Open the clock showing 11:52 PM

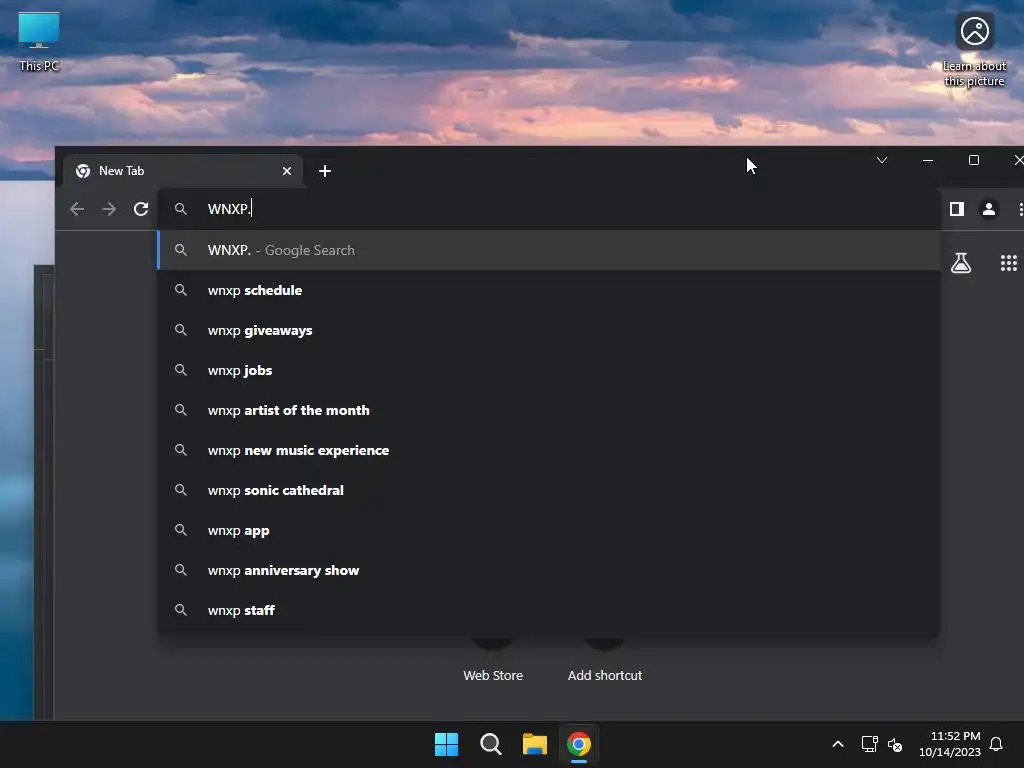coord(950,744)
